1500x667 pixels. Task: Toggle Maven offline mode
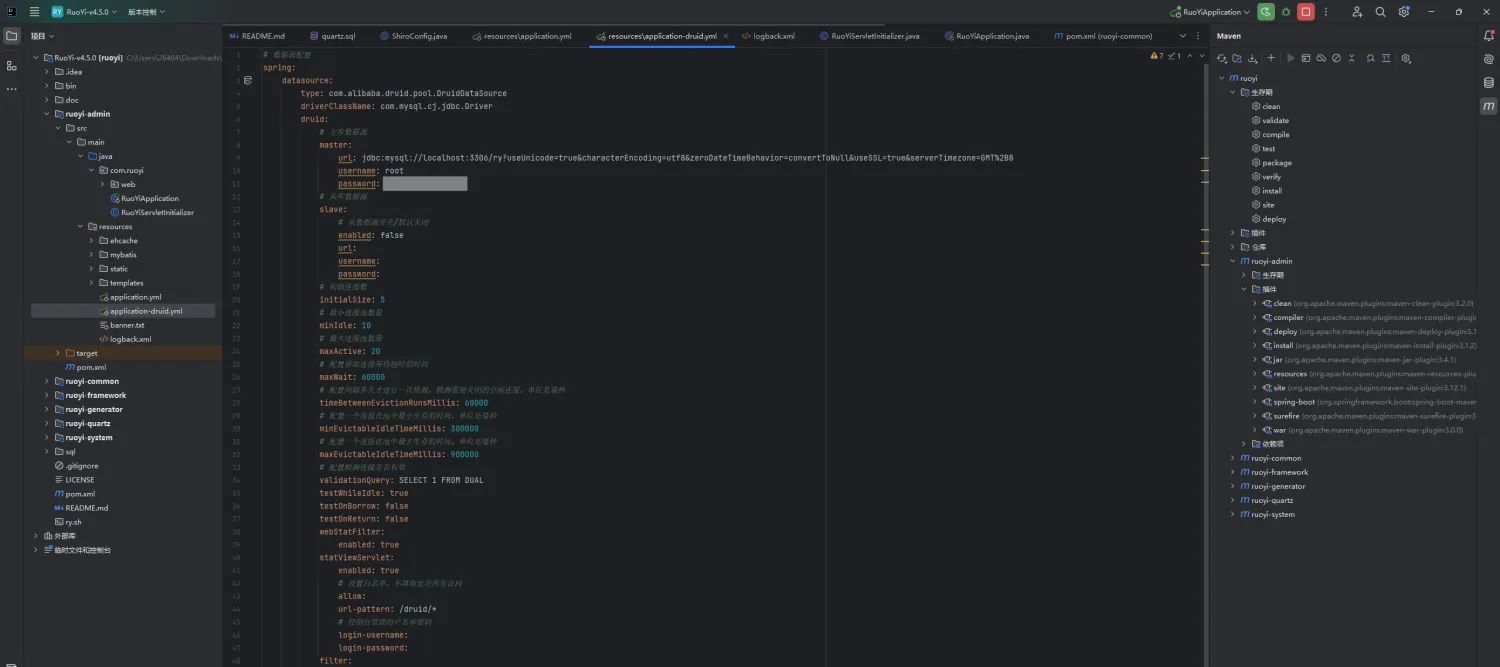coord(1321,58)
